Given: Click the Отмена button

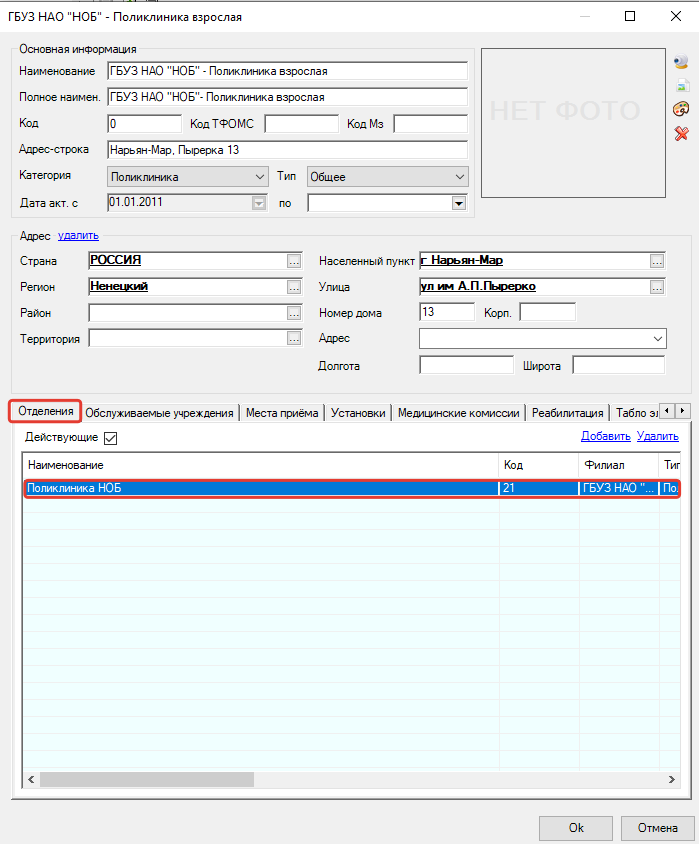Looking at the screenshot, I should (657, 828).
